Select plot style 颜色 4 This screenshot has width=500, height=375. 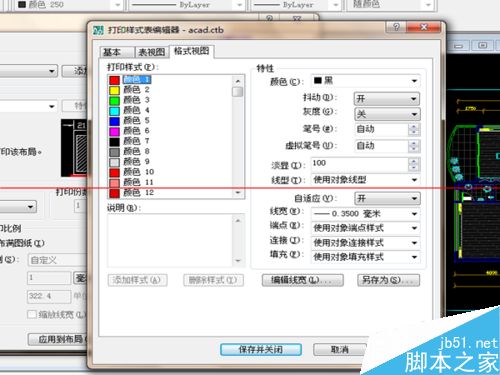(x=136, y=110)
